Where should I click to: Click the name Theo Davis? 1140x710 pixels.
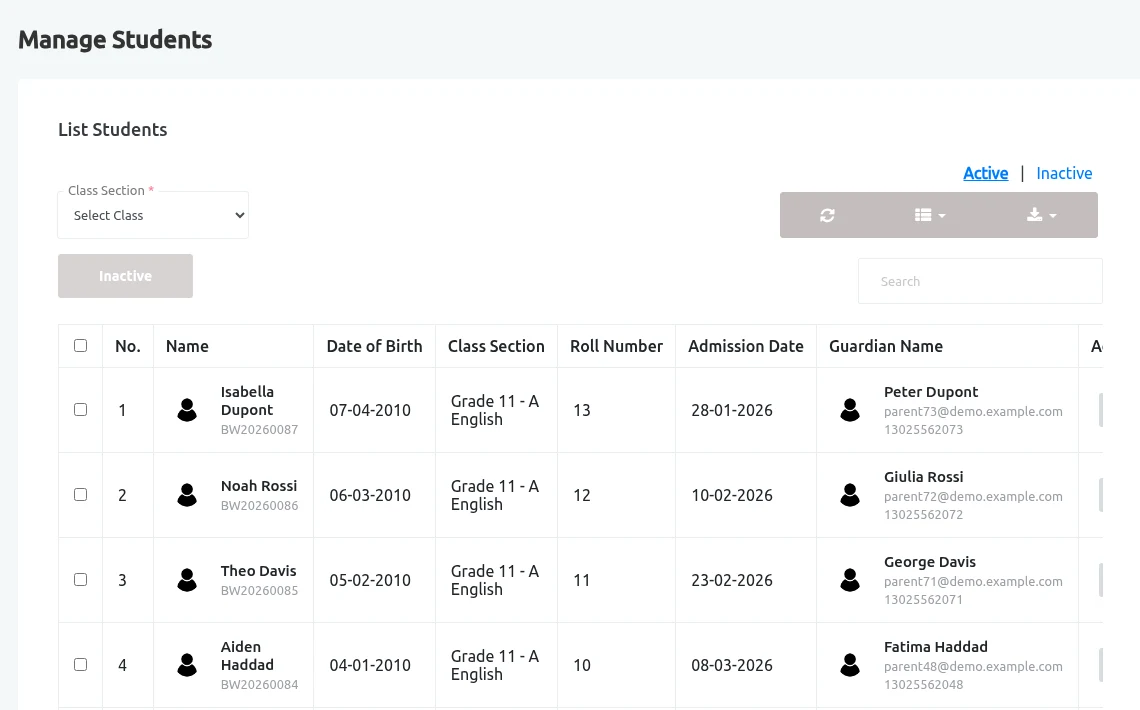tap(259, 571)
